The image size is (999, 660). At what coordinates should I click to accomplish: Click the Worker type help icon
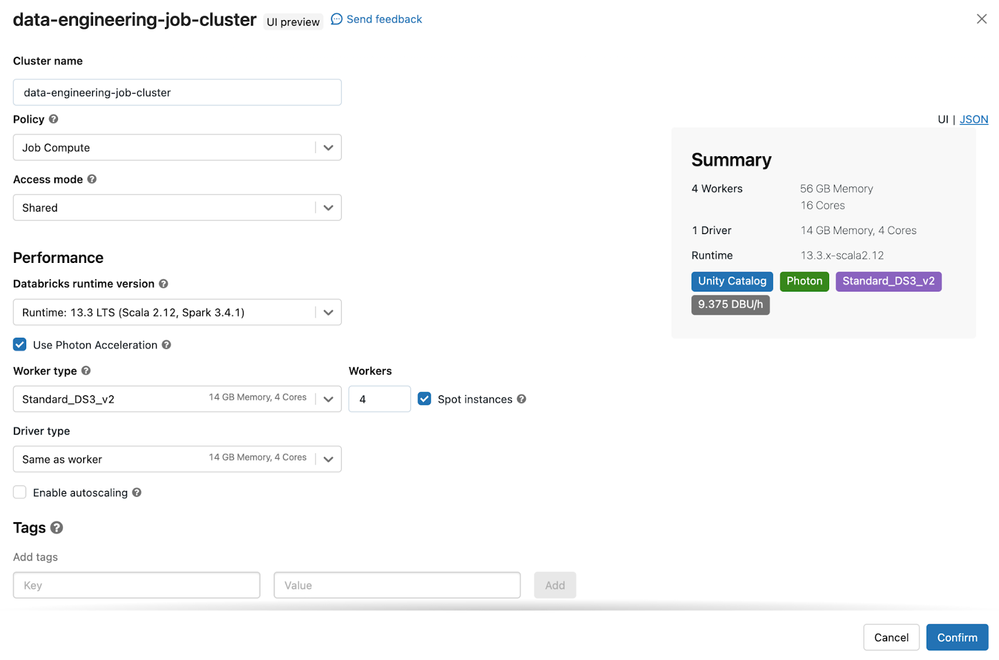[x=86, y=370]
